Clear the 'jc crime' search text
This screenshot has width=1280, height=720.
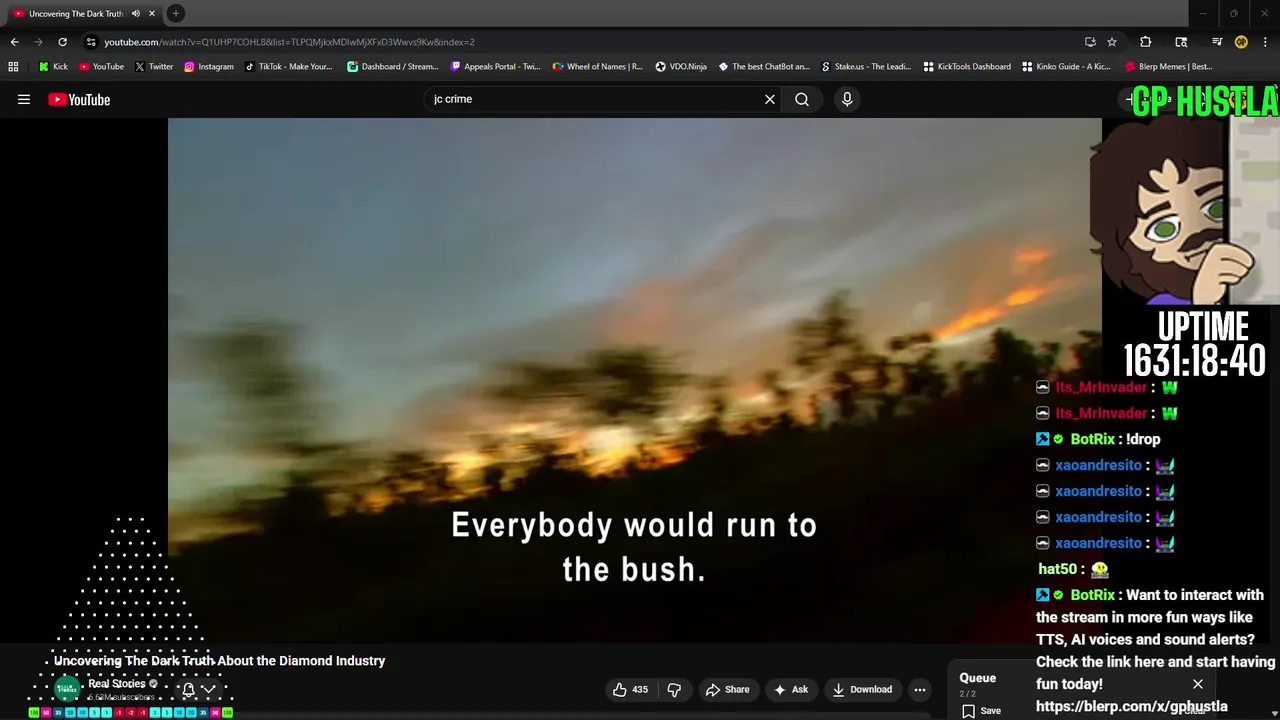pos(770,99)
